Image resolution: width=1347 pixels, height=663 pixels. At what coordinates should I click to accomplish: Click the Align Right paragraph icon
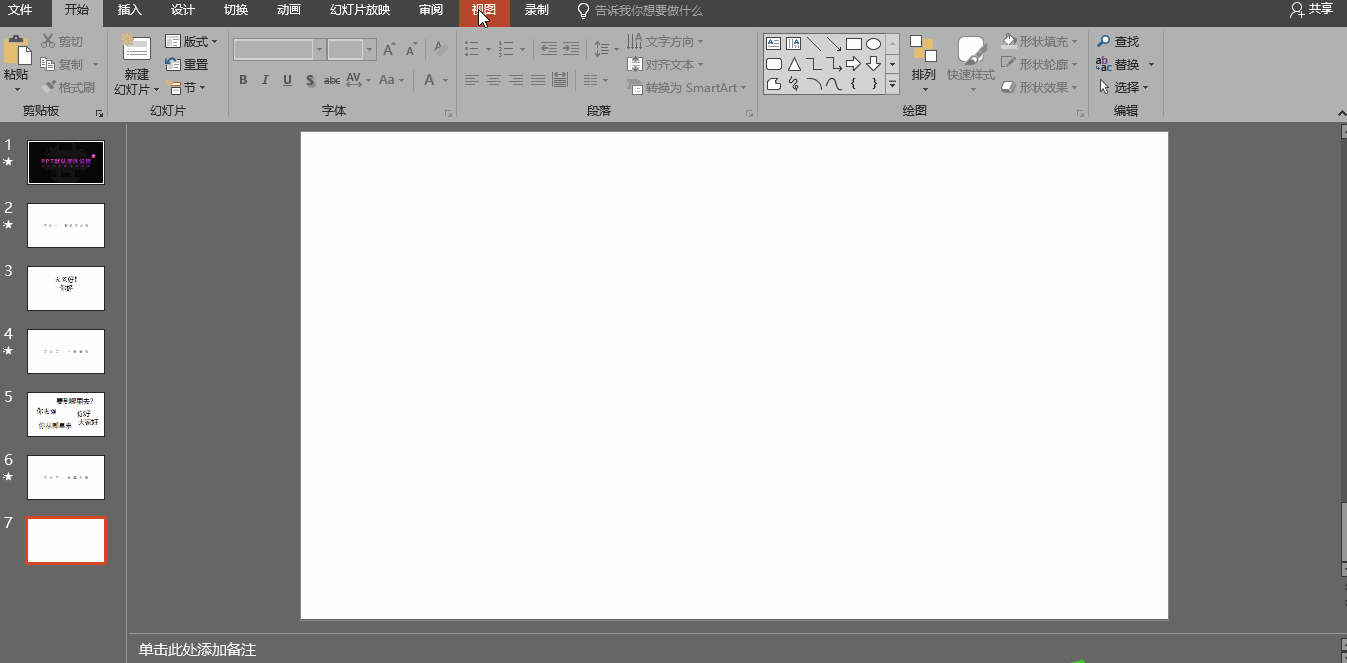tap(516, 80)
